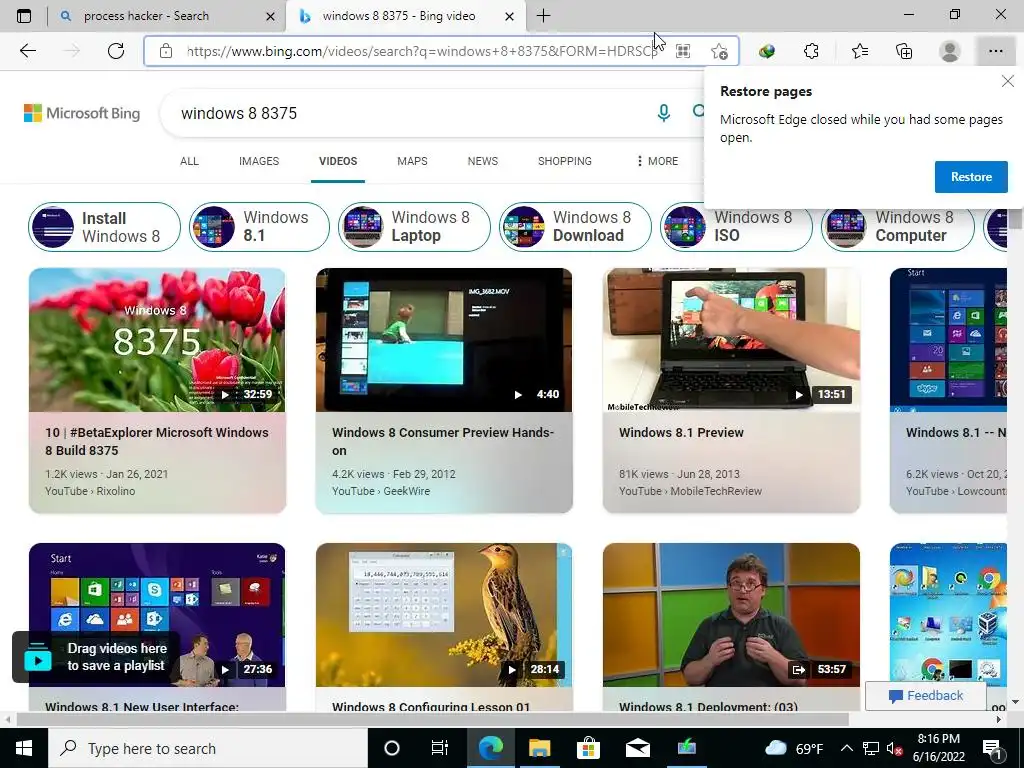This screenshot has height=768, width=1024.
Task: Switch to the IMAGES tab
Action: point(259,161)
